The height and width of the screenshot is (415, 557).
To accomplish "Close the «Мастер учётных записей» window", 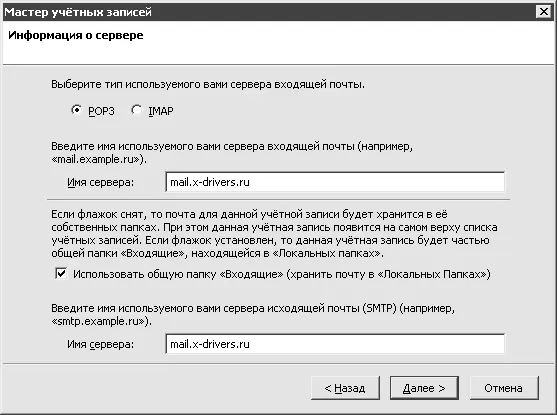I will pyautogui.click(x=544, y=12).
